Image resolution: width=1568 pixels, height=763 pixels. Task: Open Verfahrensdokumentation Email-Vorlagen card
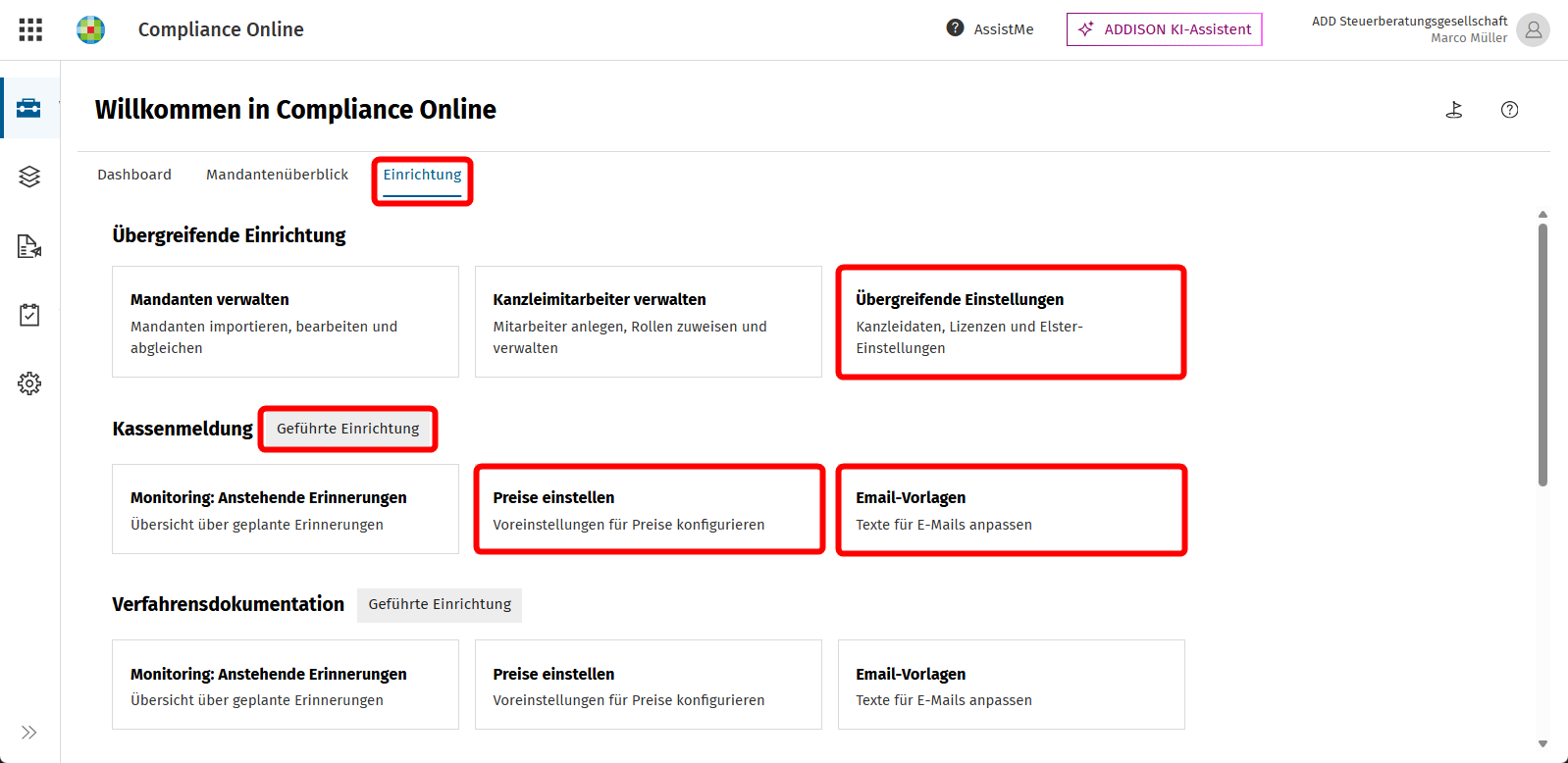point(1012,685)
